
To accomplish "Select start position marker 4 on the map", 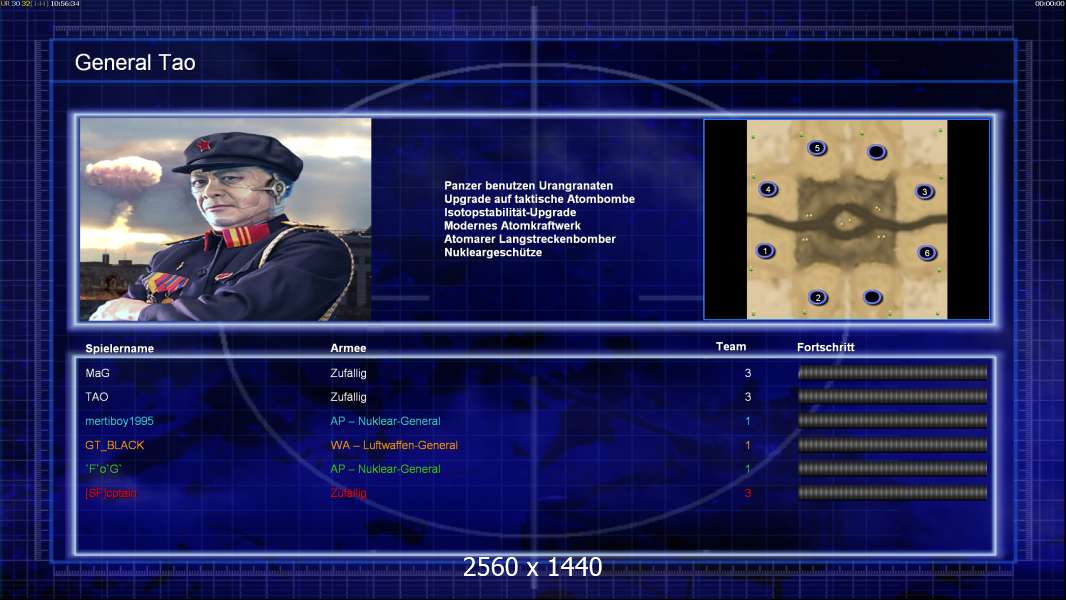I will point(768,190).
